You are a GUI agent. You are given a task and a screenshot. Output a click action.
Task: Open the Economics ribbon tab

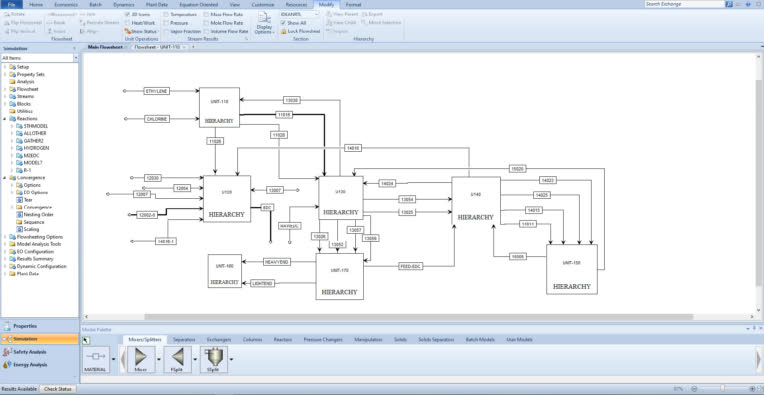pos(66,4)
